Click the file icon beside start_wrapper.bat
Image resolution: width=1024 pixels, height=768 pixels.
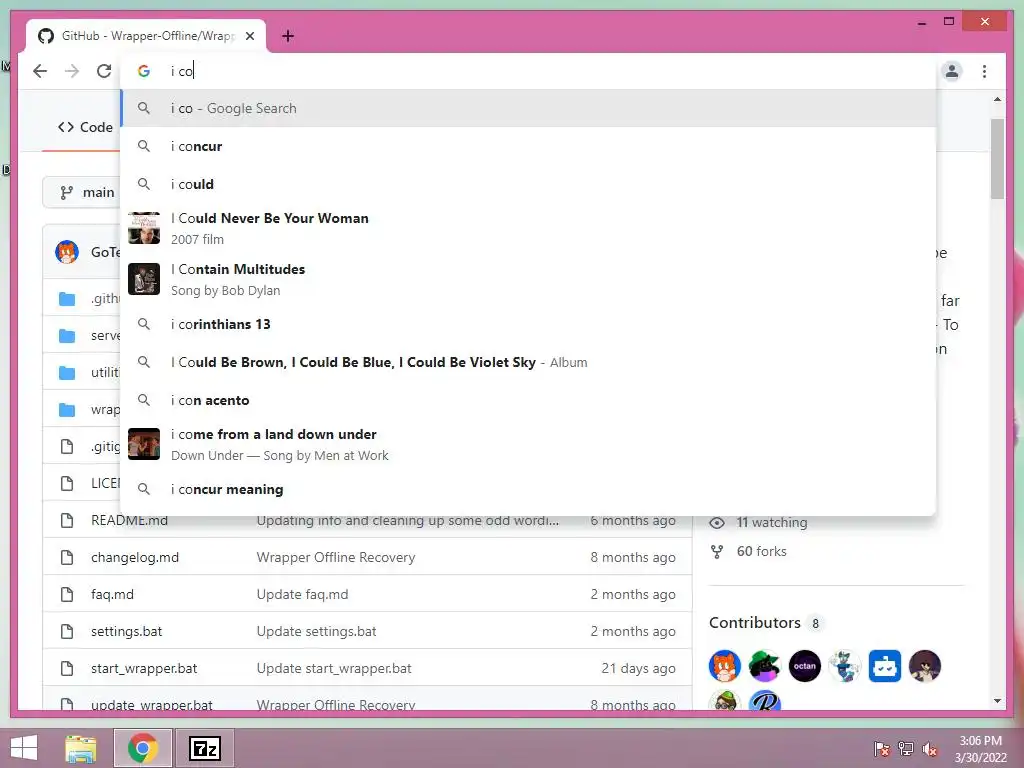click(67, 668)
